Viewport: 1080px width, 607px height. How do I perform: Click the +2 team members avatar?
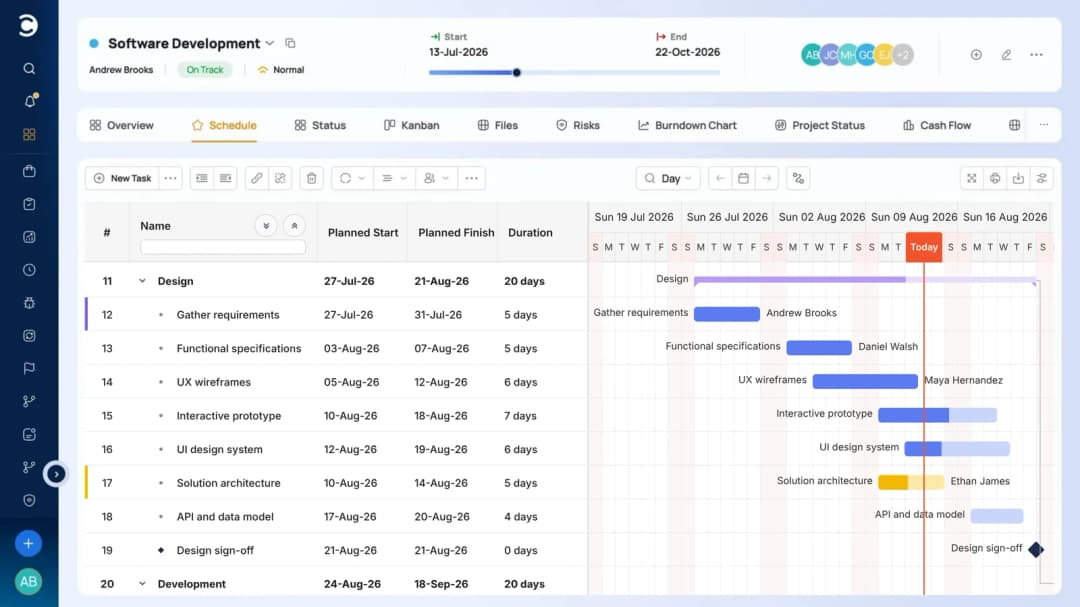[x=903, y=54]
